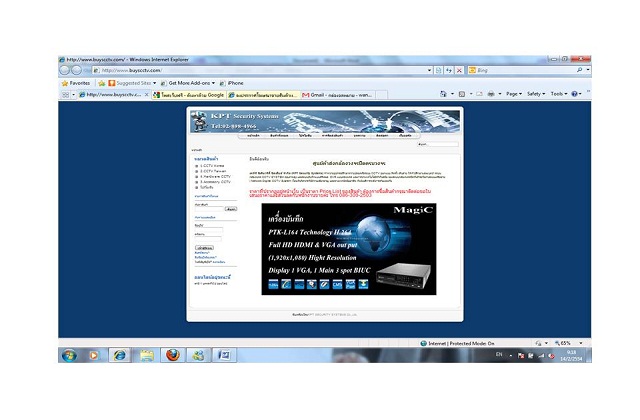Click the password field in login box

[208, 239]
